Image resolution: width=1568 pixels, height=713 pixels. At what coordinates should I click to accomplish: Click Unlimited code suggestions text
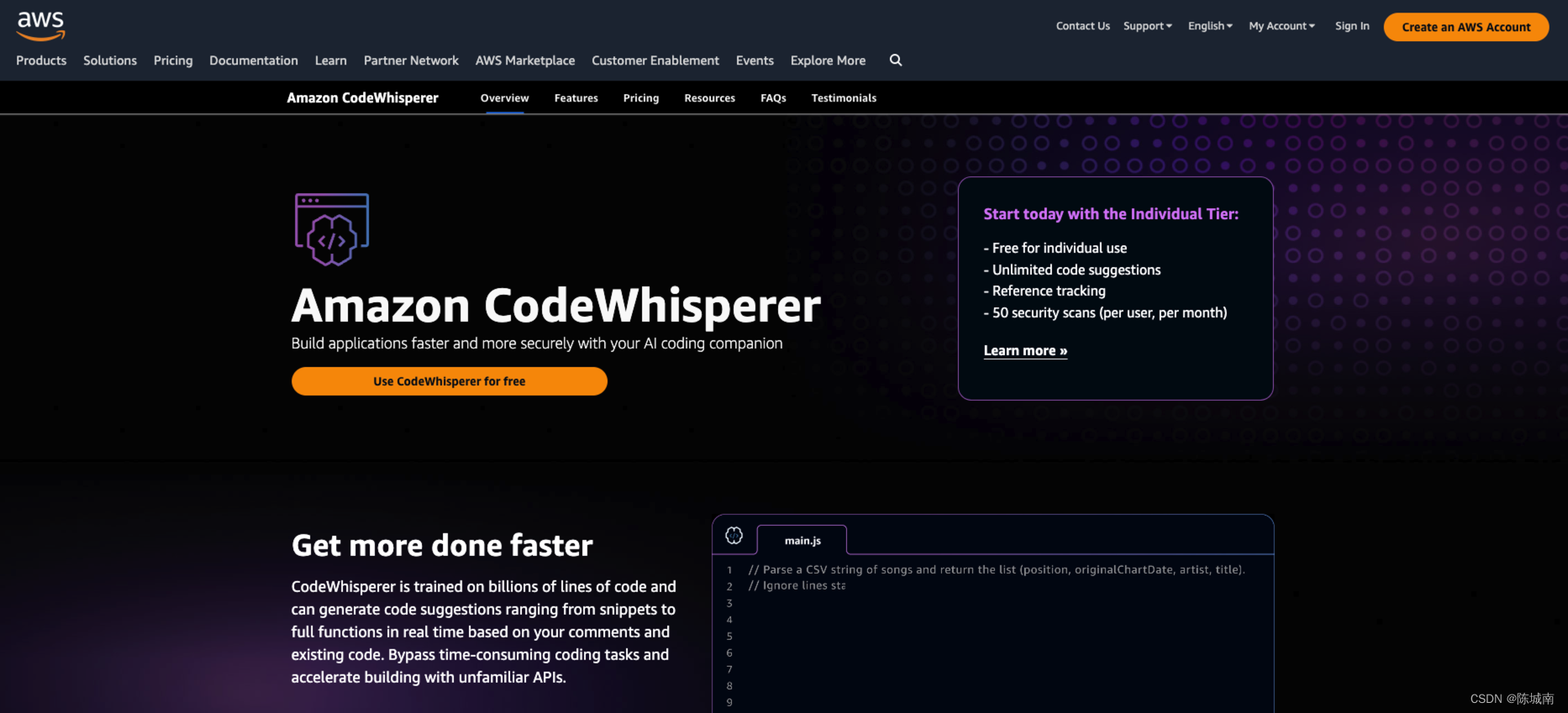(1072, 270)
